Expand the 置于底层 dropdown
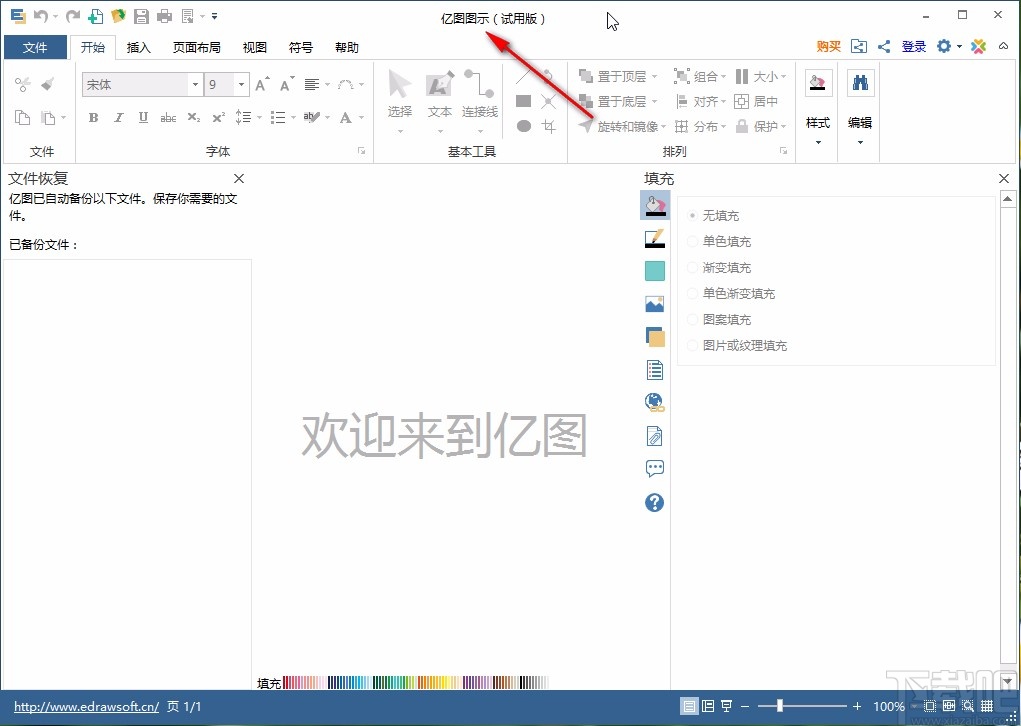The width and height of the screenshot is (1021, 726). pos(654,102)
